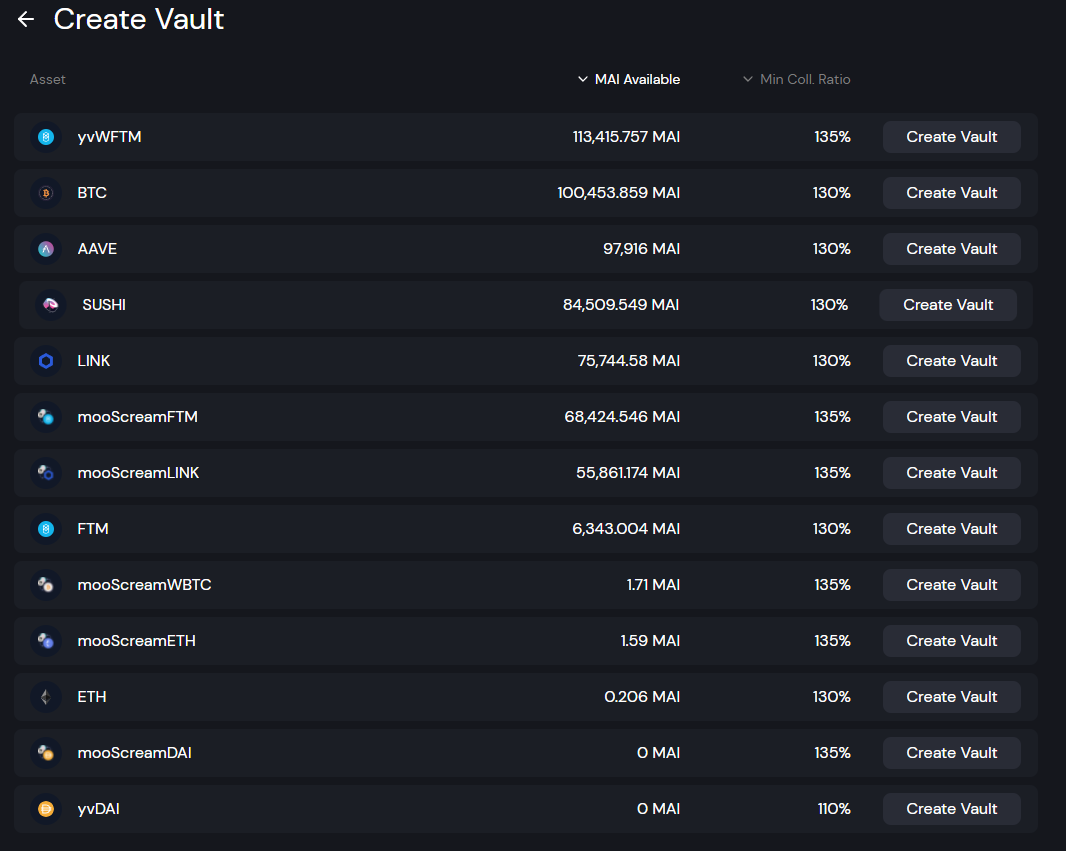1066x851 pixels.
Task: Create Vault for mooScreamLINK
Action: pyautogui.click(x=951, y=473)
